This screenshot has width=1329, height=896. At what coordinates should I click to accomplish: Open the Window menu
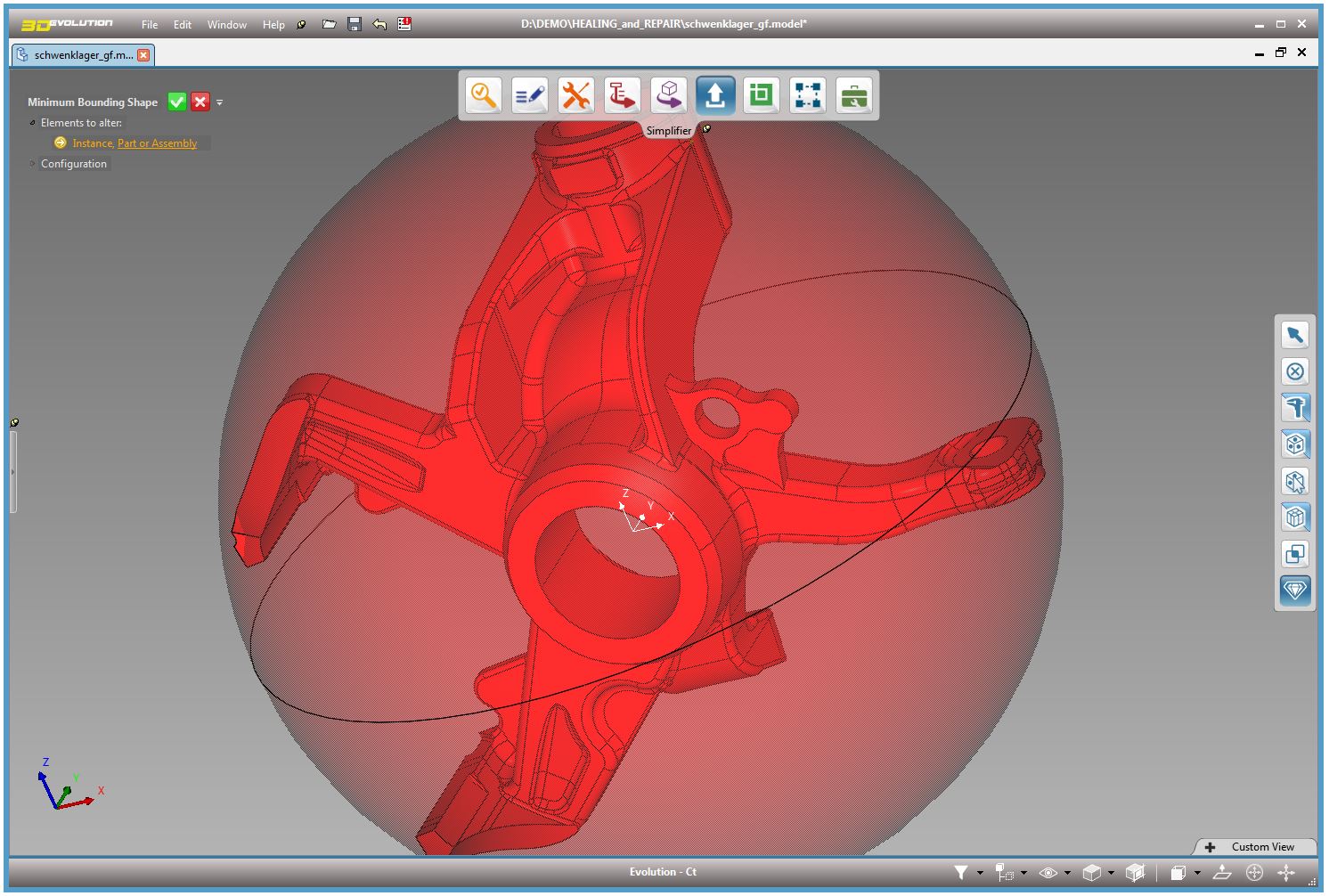tap(226, 25)
